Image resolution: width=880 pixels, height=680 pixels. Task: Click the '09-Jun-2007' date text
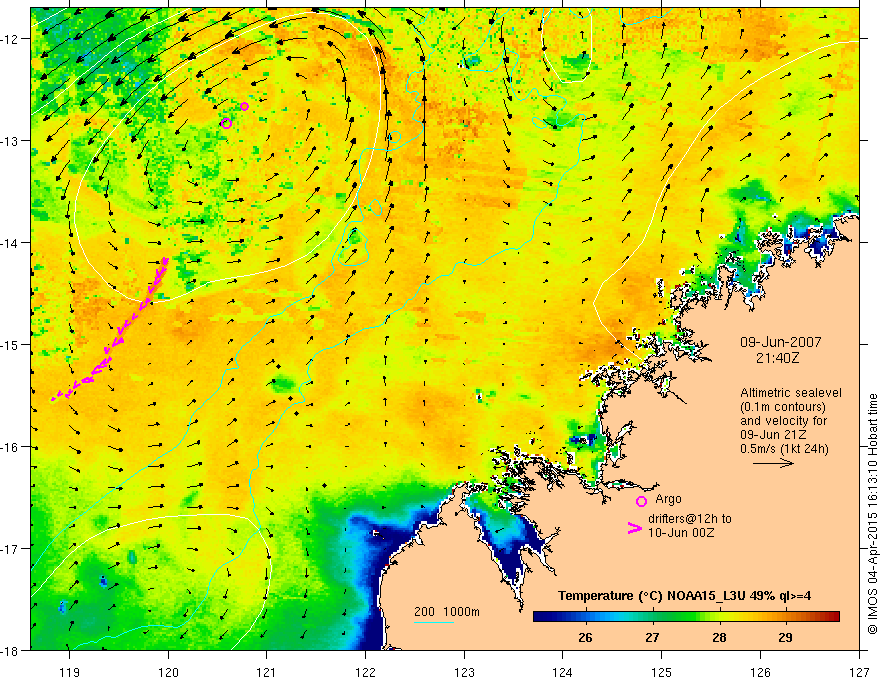tap(781, 342)
